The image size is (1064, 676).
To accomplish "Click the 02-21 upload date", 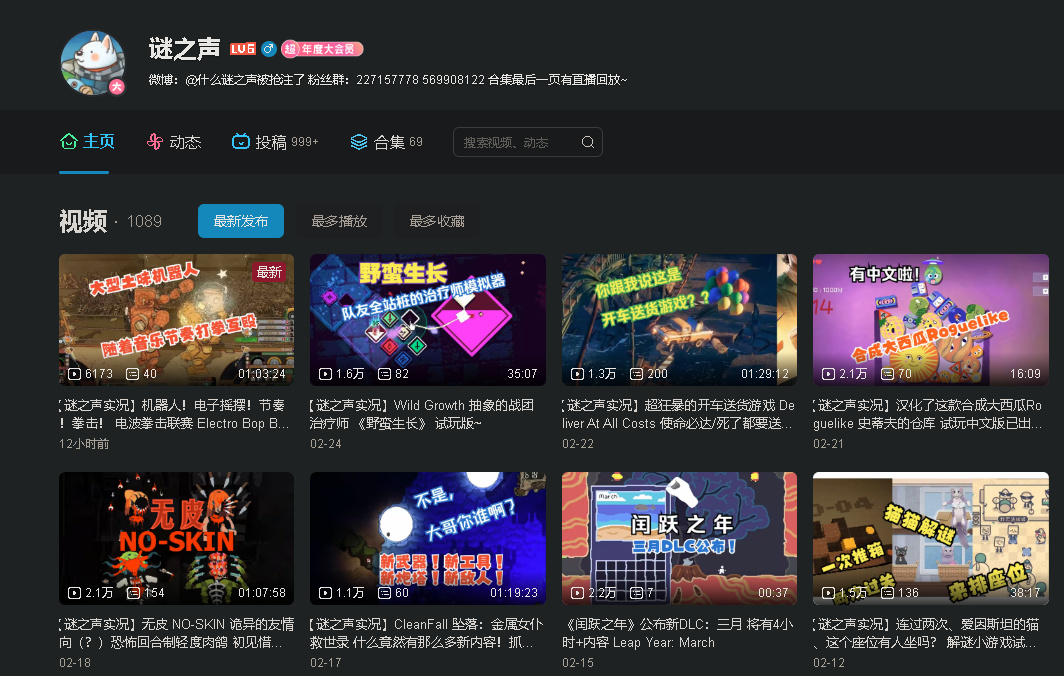I will point(829,444).
